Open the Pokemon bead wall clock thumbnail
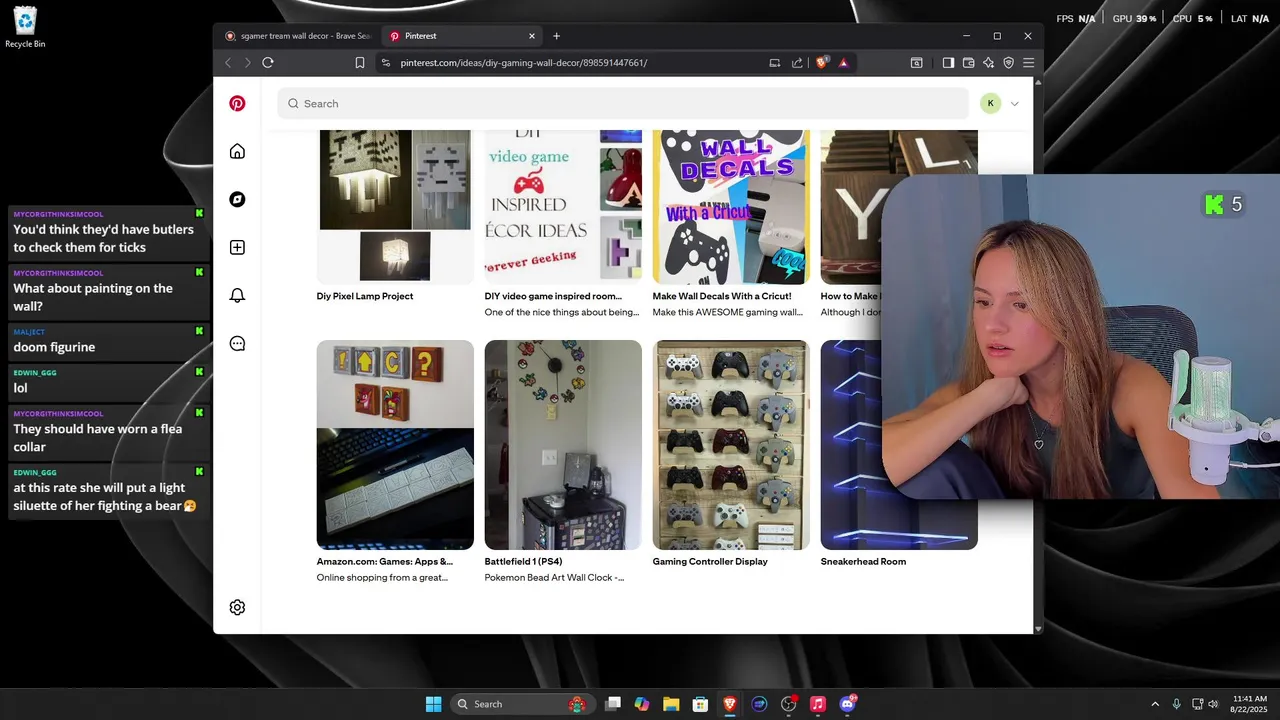1280x720 pixels. 563,445
